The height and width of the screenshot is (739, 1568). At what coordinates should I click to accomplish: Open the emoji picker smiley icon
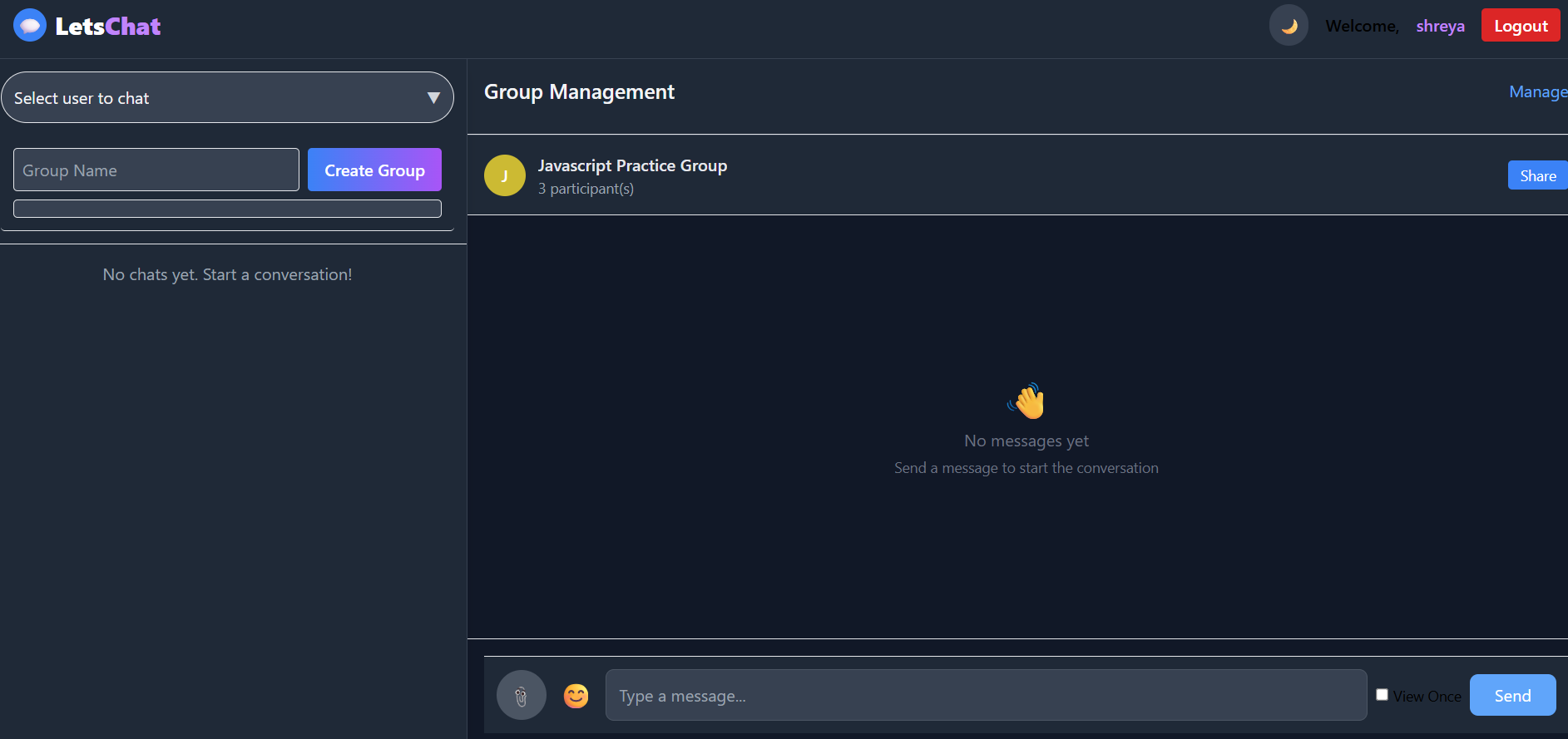[576, 696]
